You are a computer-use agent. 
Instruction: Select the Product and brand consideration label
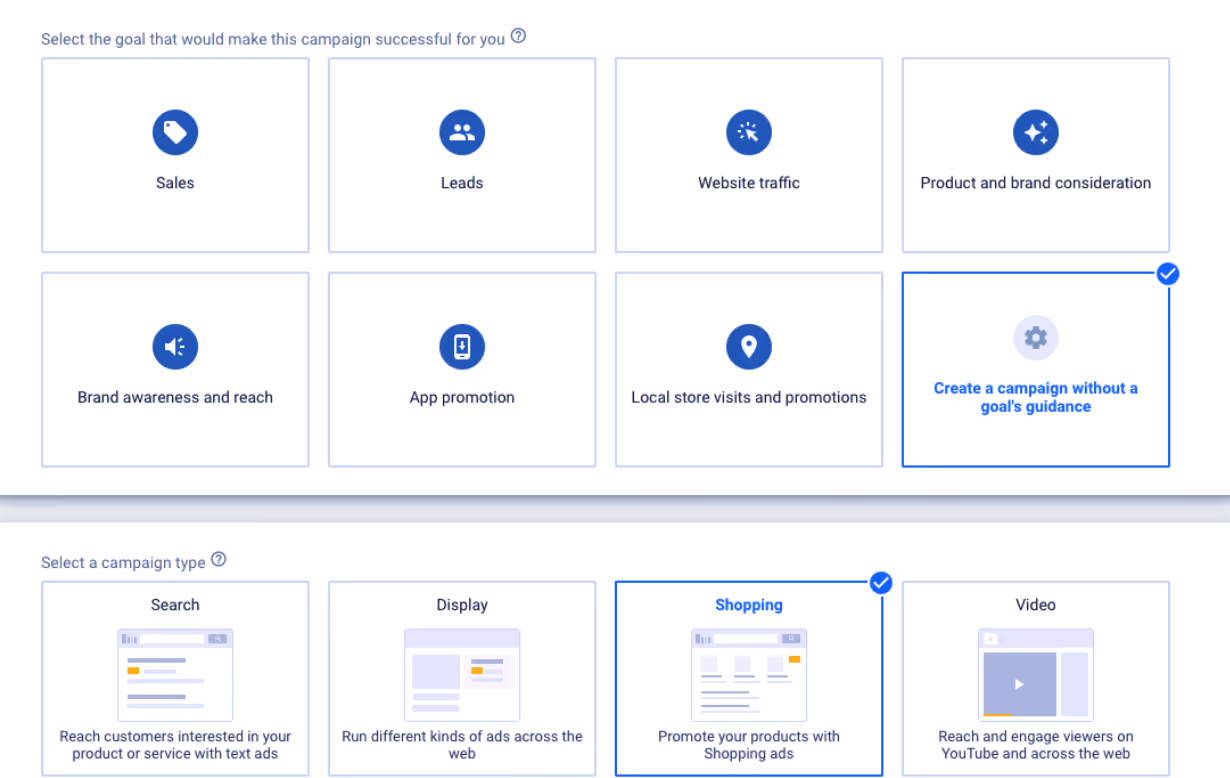click(x=1036, y=183)
